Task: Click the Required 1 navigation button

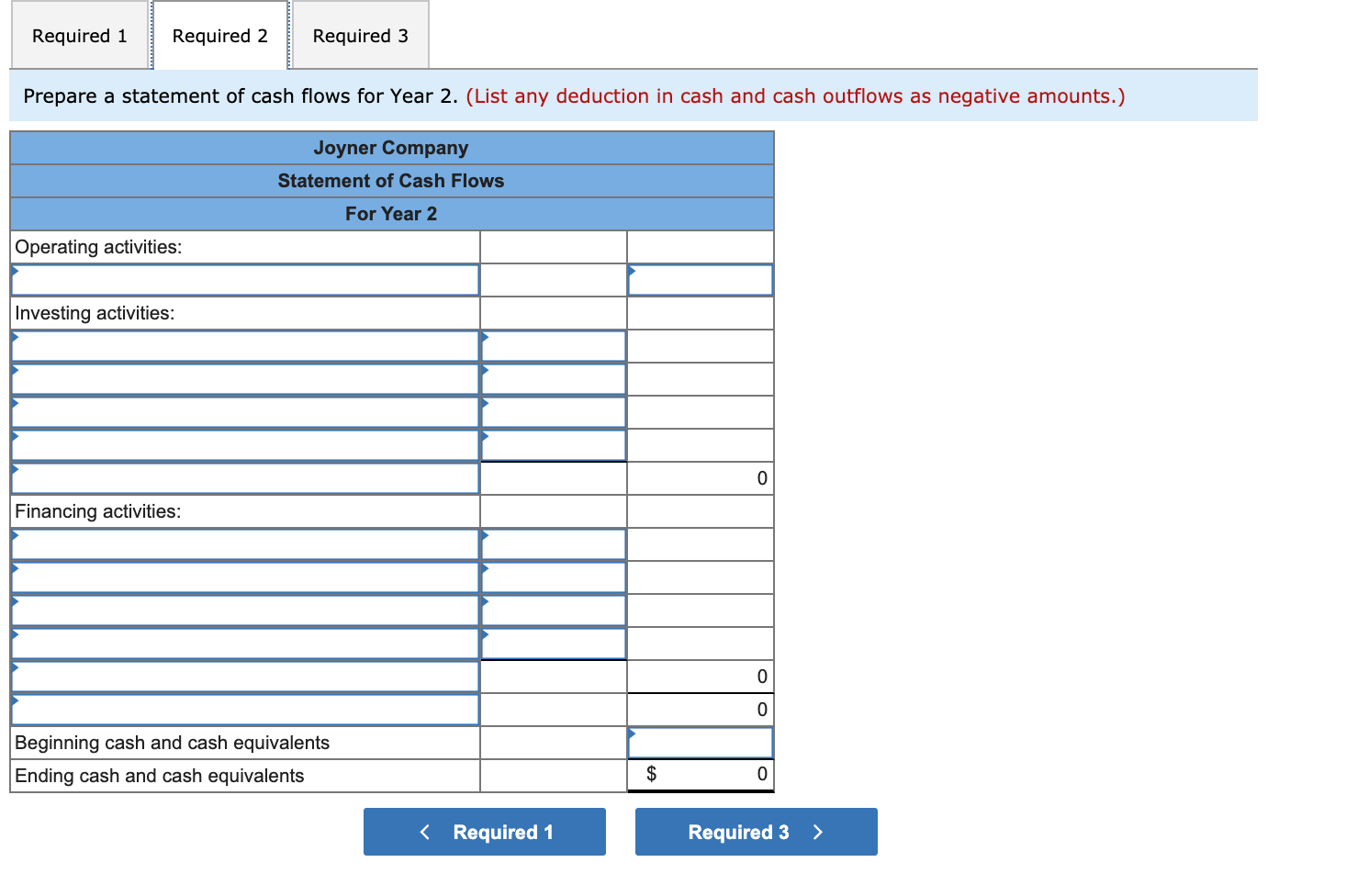Action: pyautogui.click(x=484, y=832)
